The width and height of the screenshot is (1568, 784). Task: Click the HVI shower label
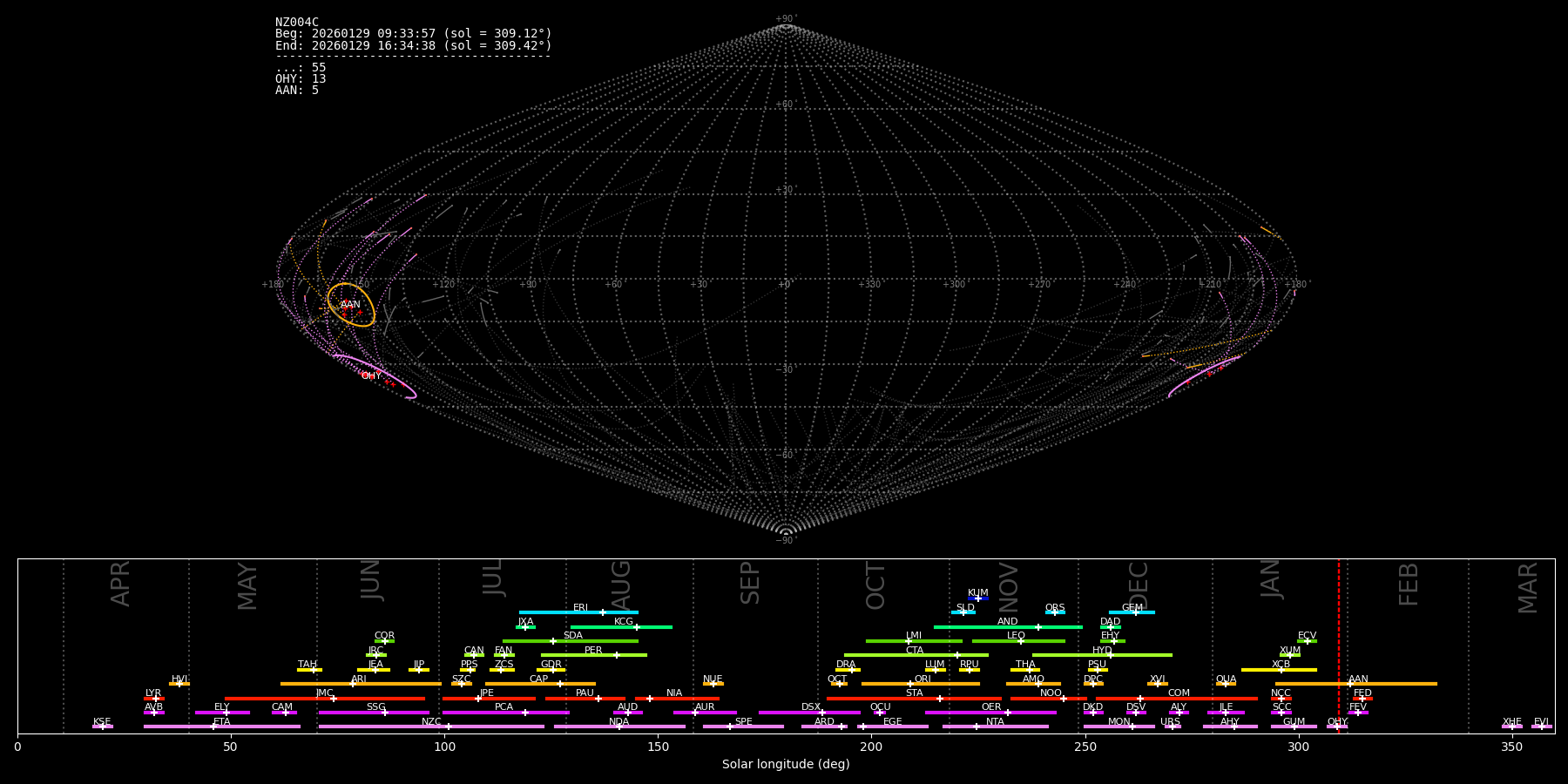(x=179, y=679)
